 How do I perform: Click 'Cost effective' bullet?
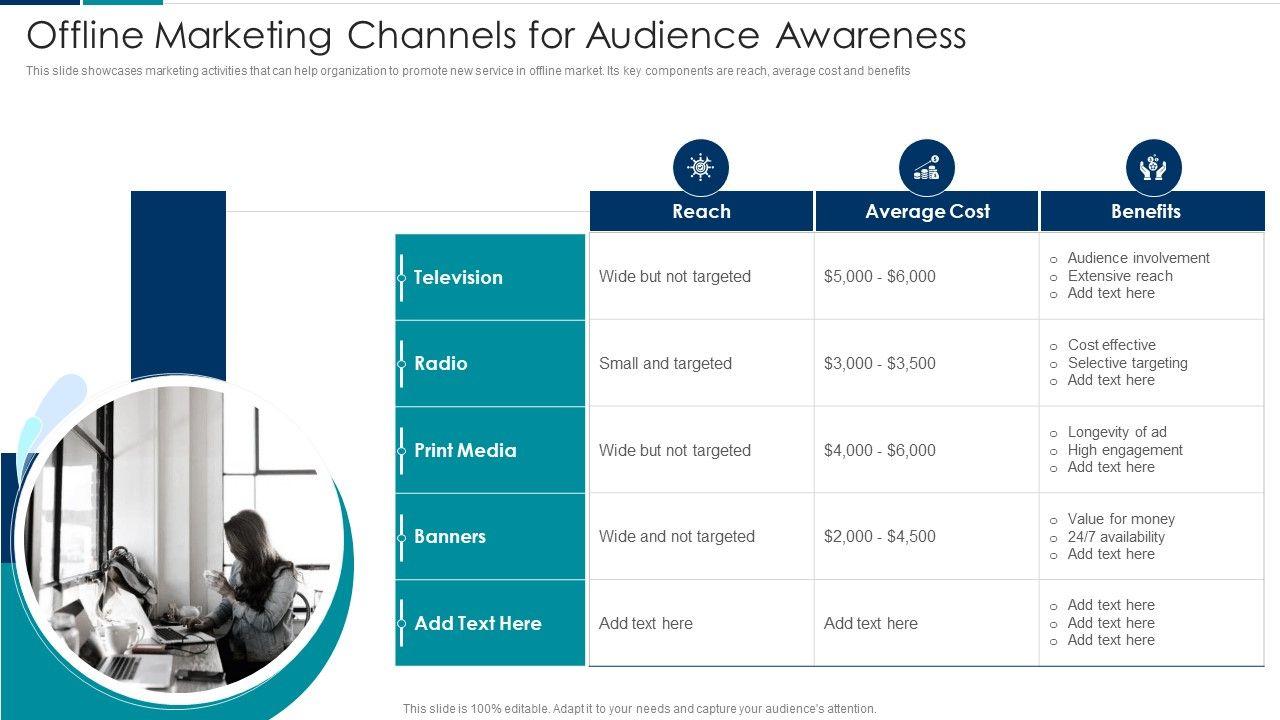tap(1111, 345)
